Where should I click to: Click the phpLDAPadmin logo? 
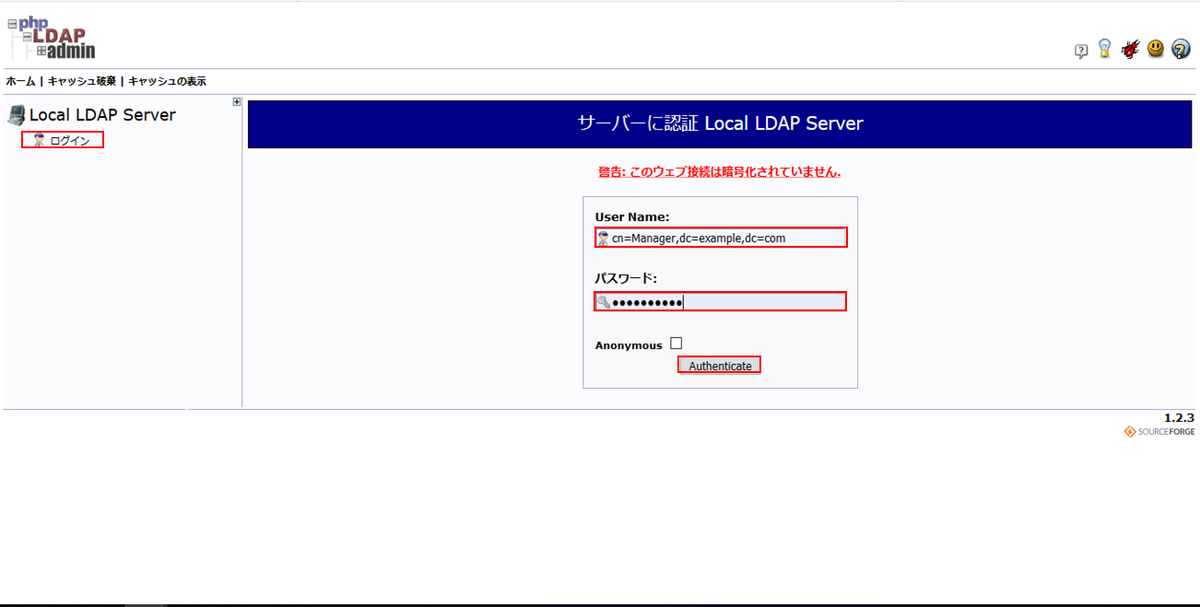52,38
